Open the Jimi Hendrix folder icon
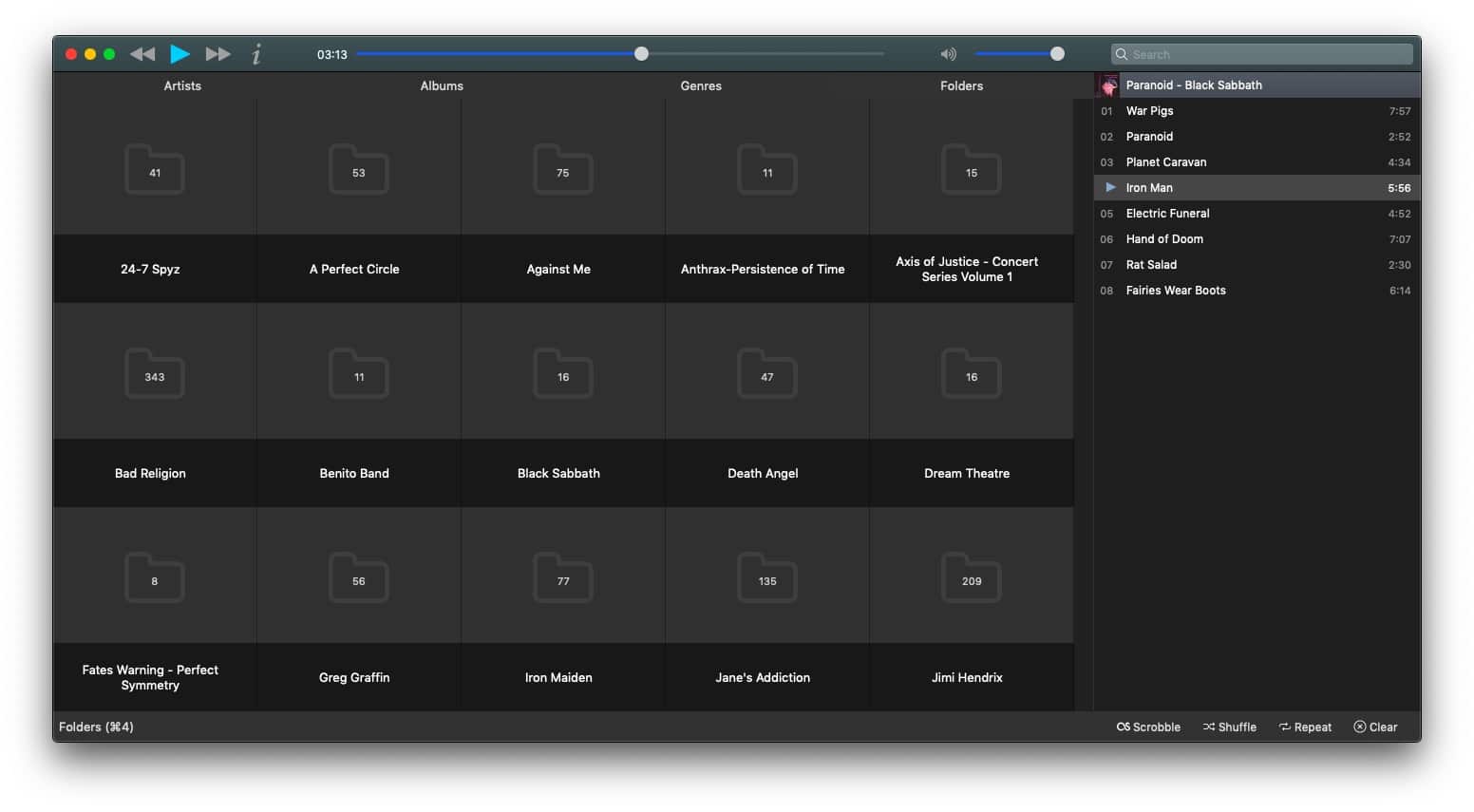 tap(972, 578)
